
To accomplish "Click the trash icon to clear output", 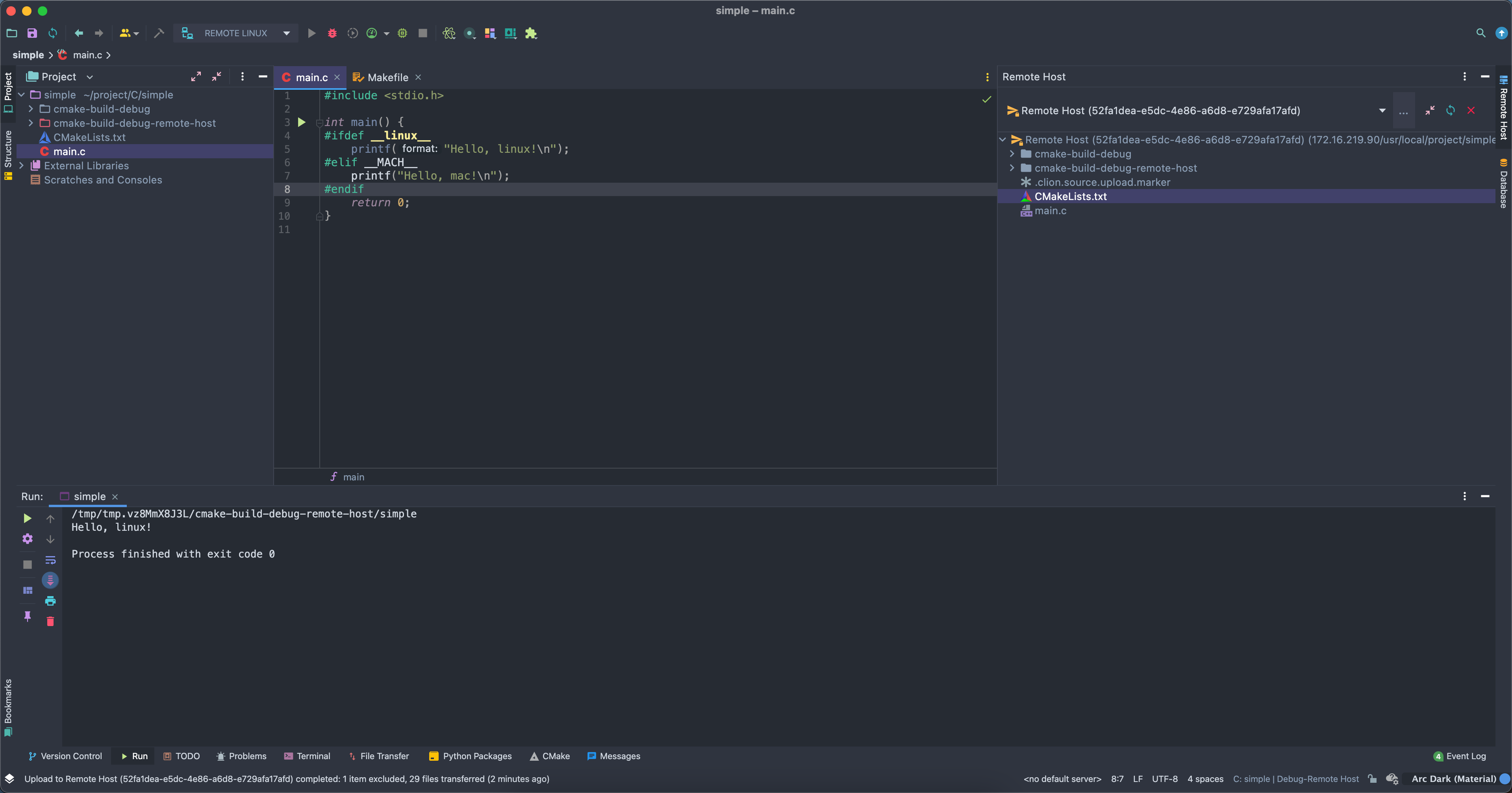I will click(x=50, y=621).
